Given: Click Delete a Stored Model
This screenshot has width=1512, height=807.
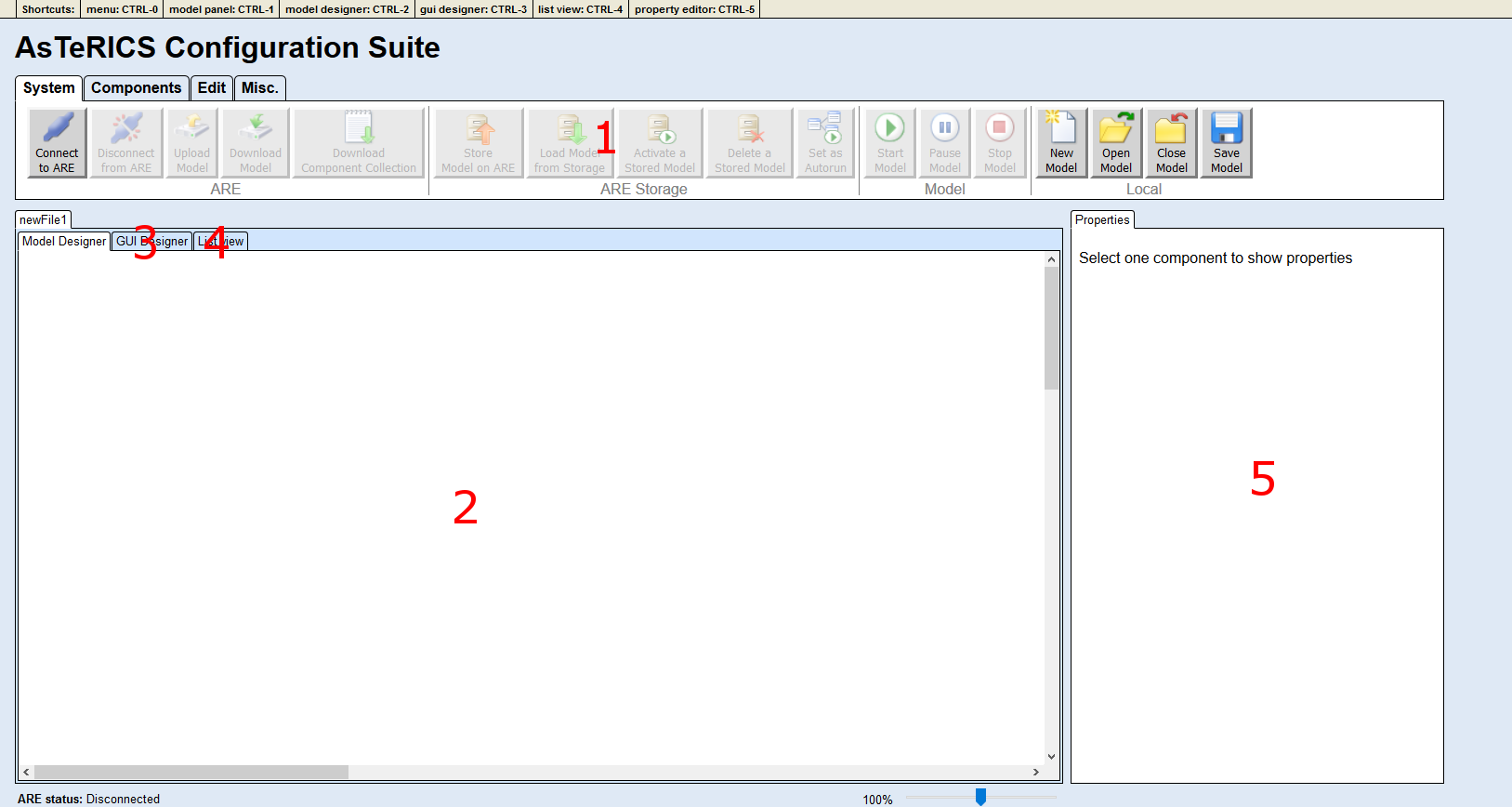Looking at the screenshot, I should [750, 142].
